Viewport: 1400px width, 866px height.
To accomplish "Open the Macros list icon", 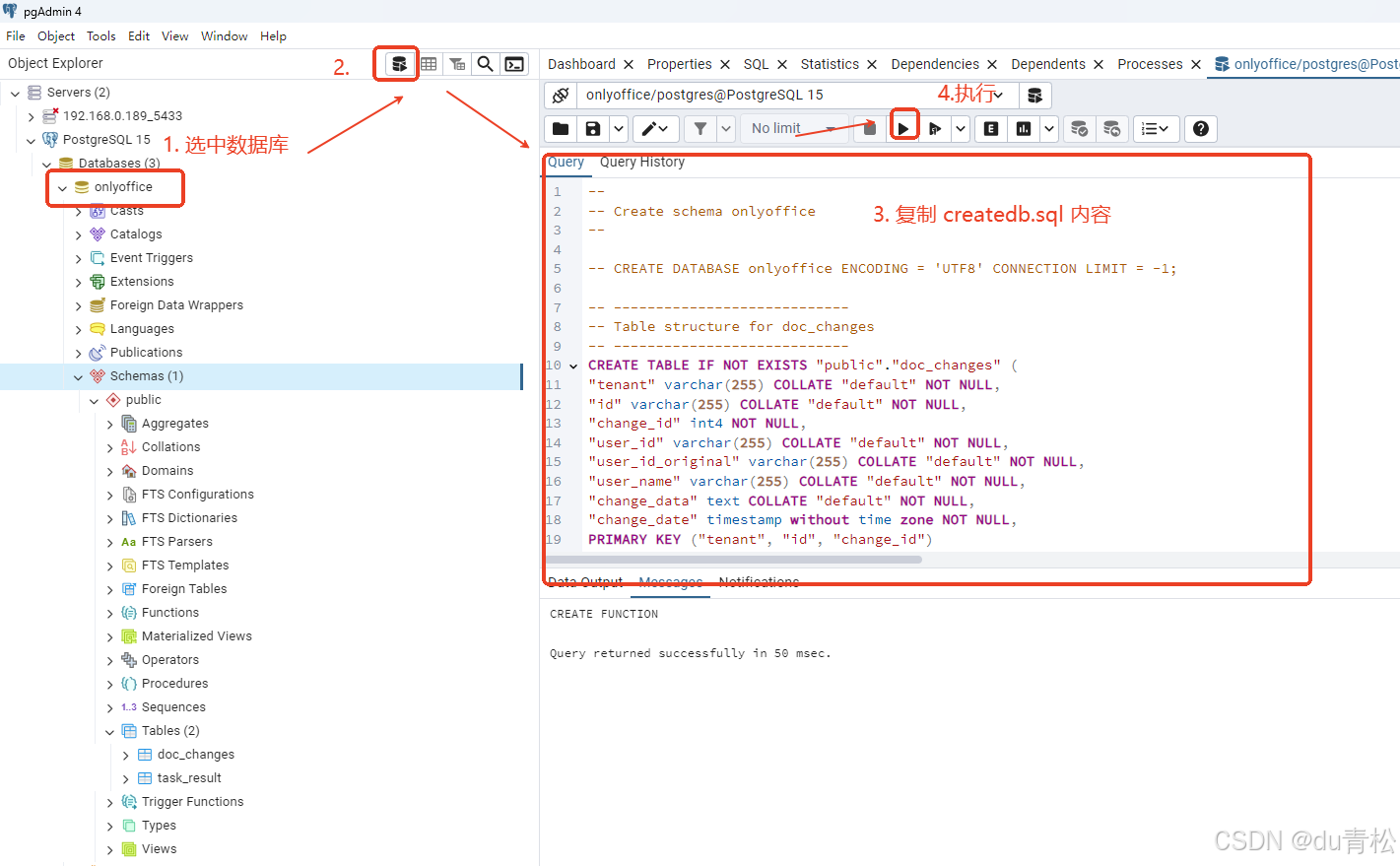I will 1156,129.
